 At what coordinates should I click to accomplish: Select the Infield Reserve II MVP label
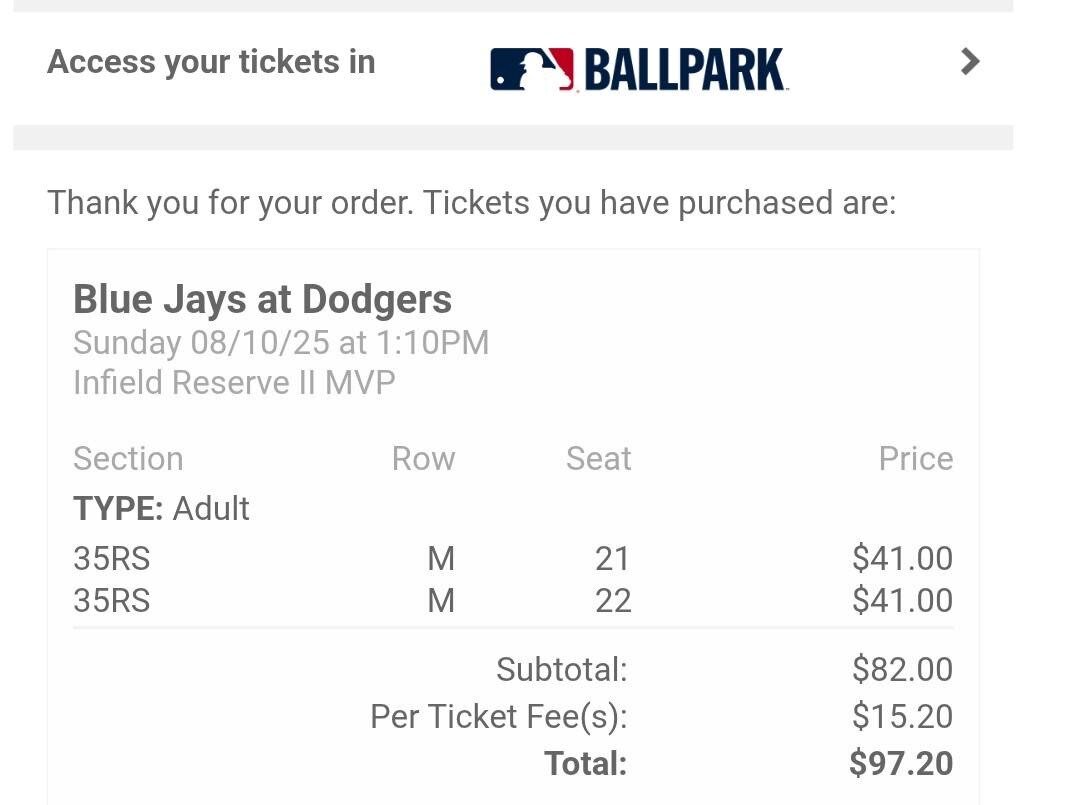(x=234, y=382)
